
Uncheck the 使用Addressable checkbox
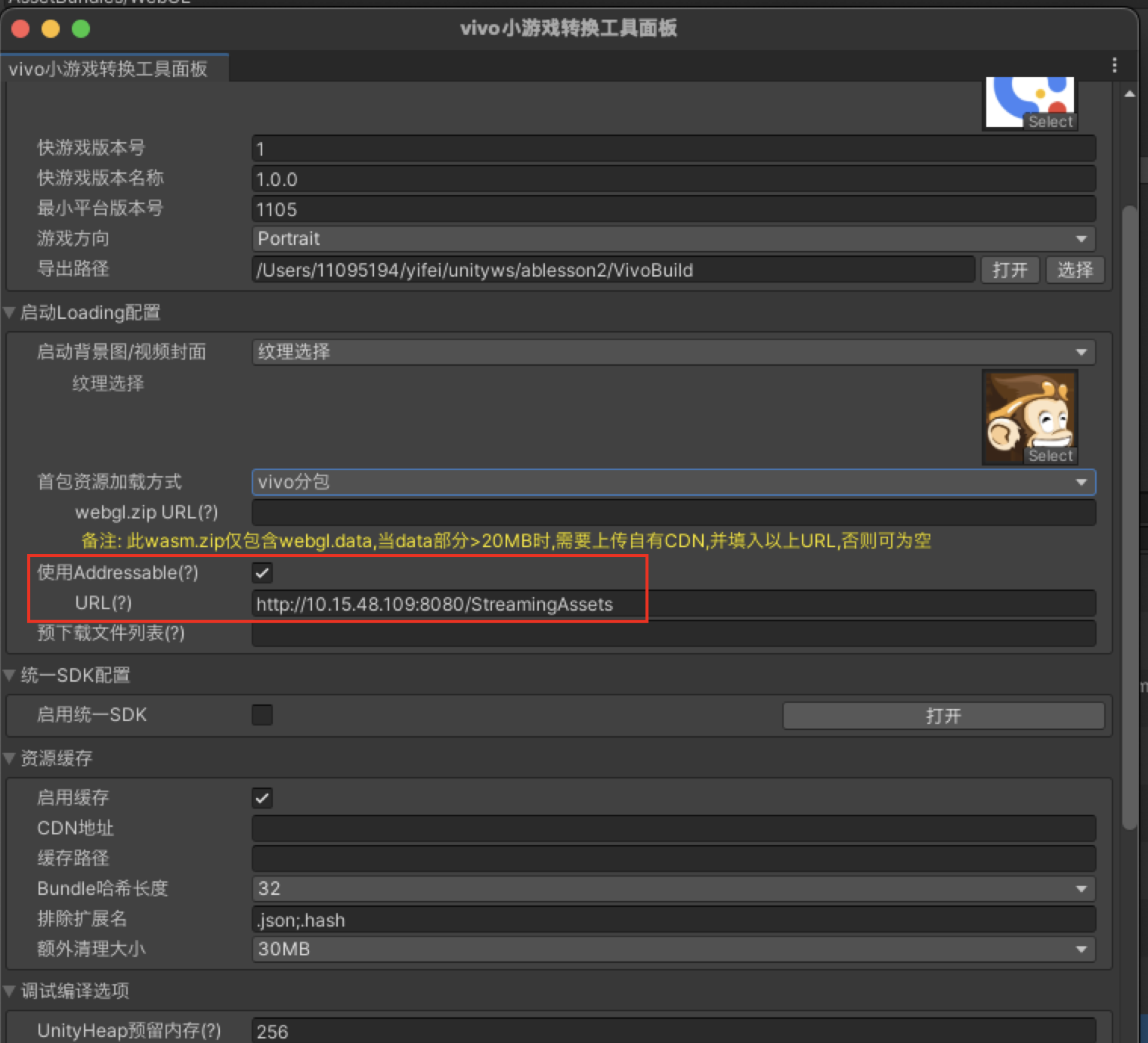click(261, 573)
